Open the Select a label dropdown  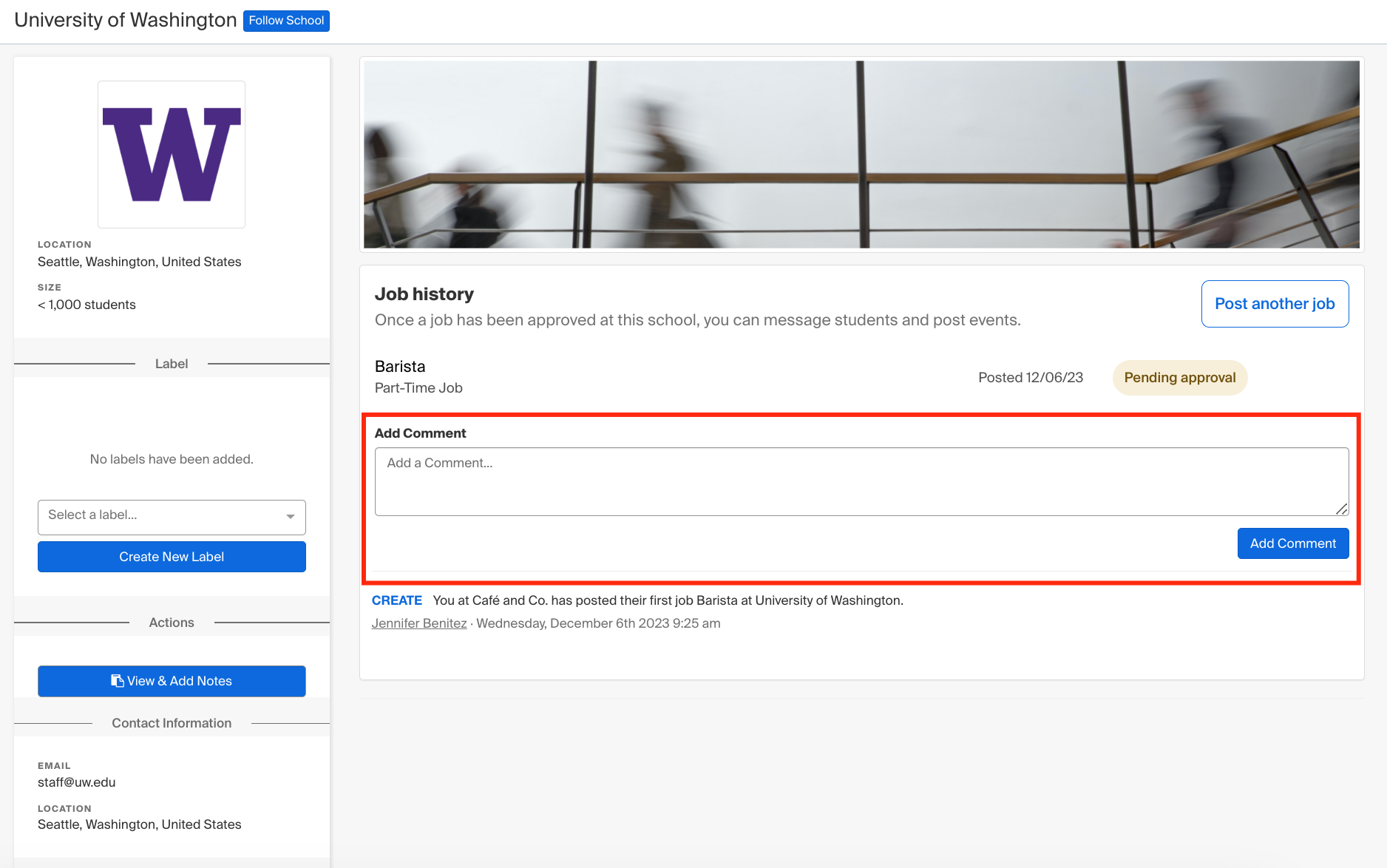(172, 517)
